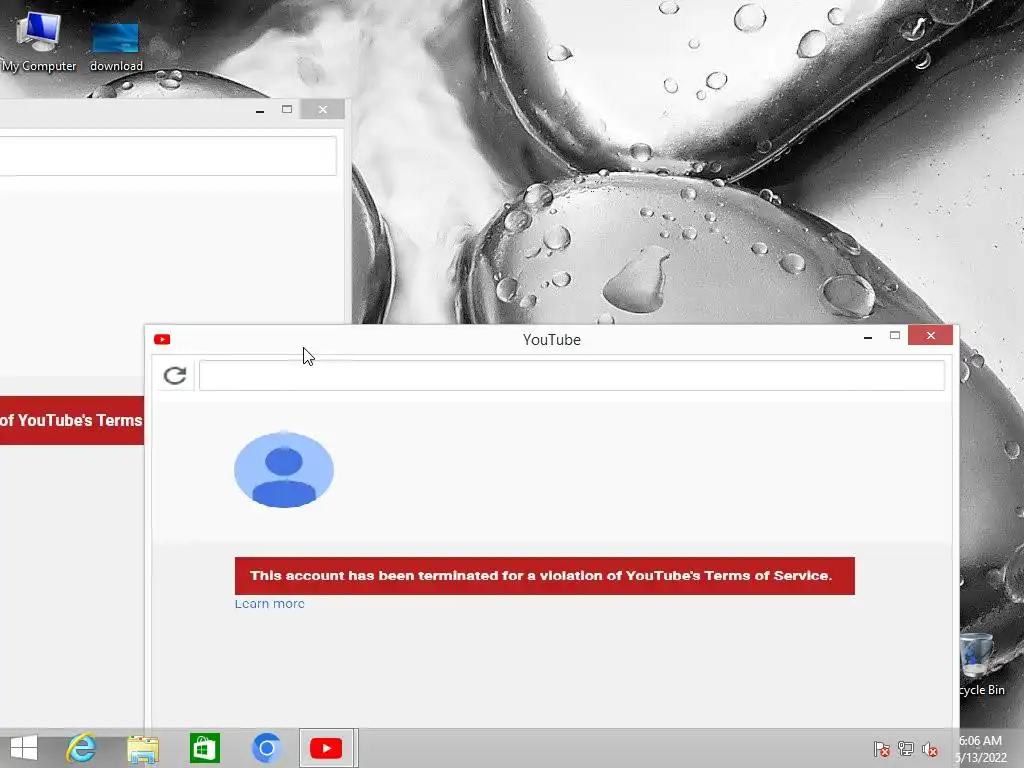Close the background window
The width and height of the screenshot is (1024, 768).
323,109
